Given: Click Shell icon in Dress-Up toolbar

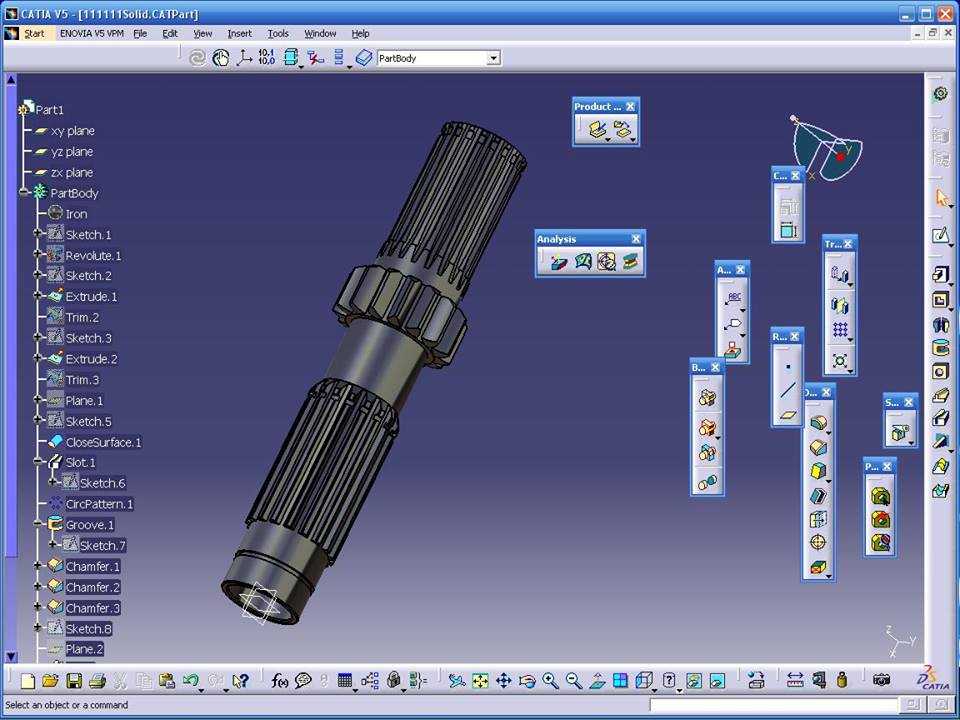Looking at the screenshot, I should pos(819,495).
